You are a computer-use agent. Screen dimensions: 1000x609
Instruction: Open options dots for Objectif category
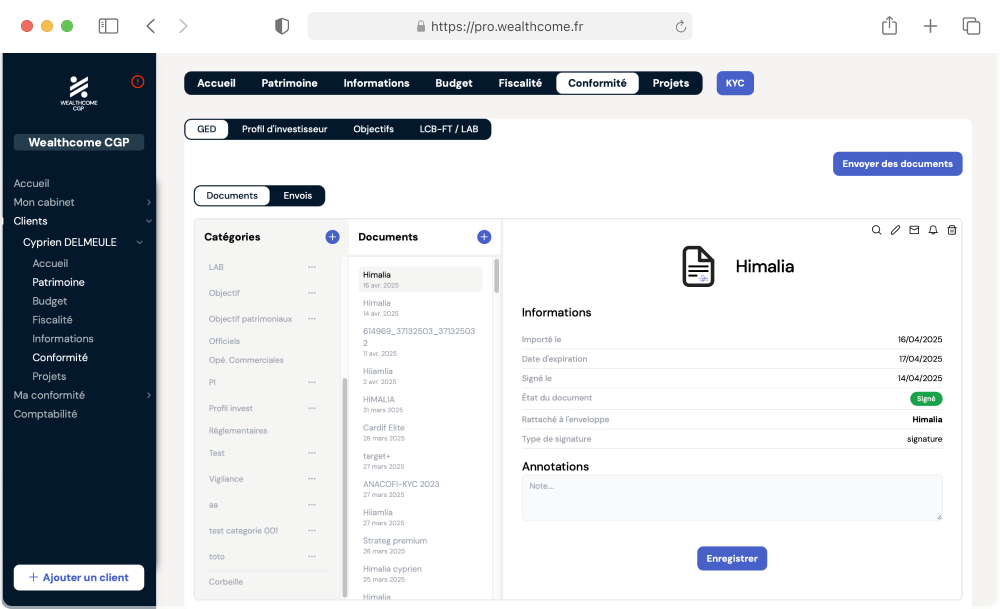tap(312, 293)
